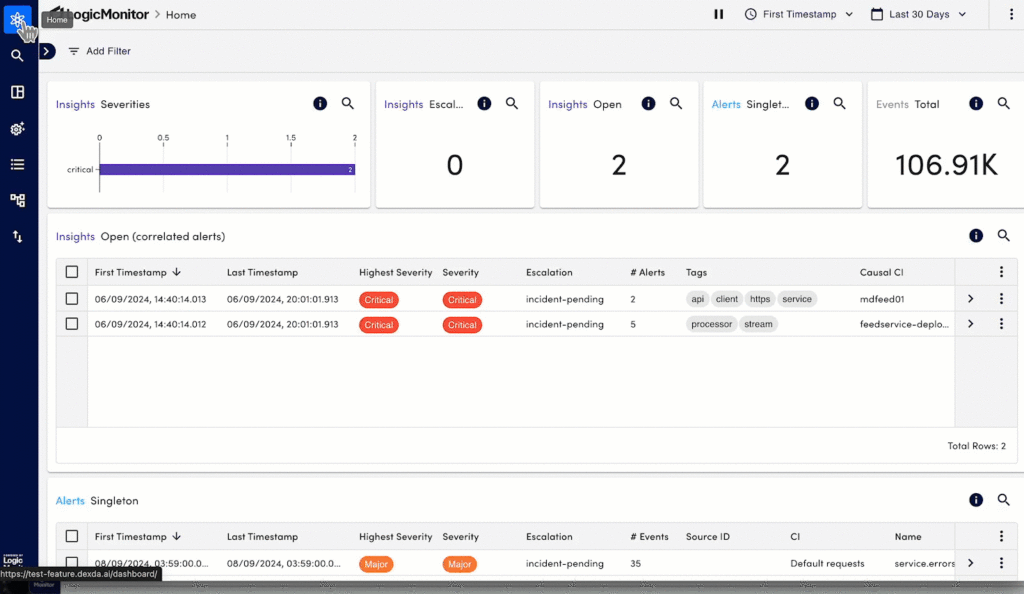Viewport: 1024px width, 594px height.
Task: Check the mdfeed01 insight row checkbox
Action: coord(71,298)
